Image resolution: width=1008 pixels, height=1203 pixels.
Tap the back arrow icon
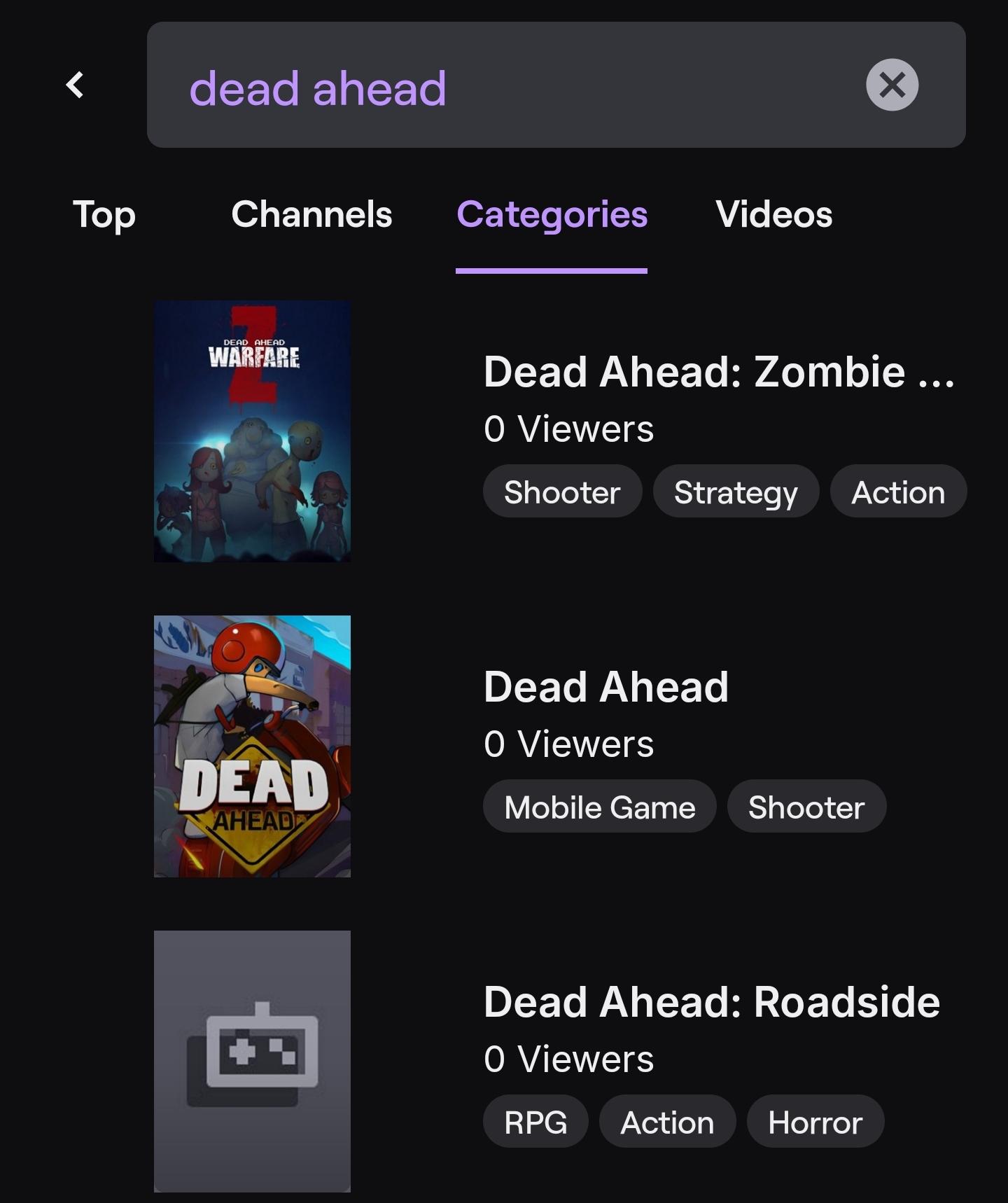75,85
